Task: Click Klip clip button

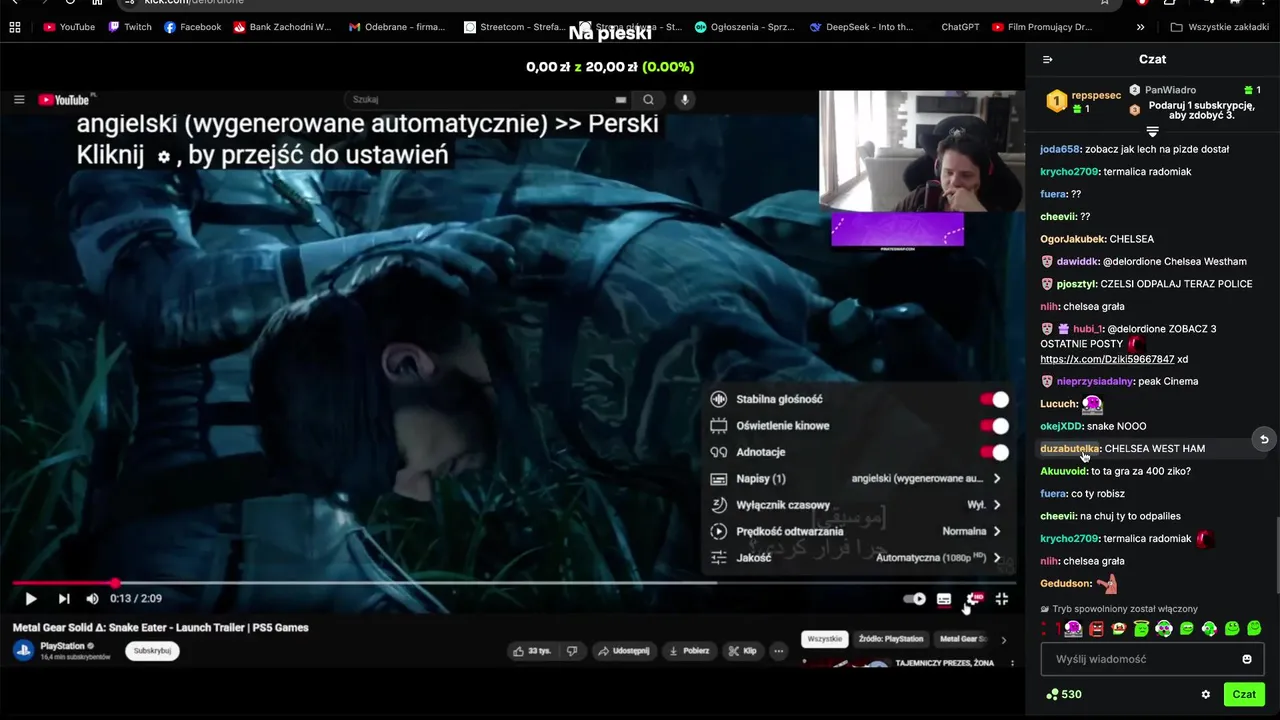Action: [x=742, y=651]
